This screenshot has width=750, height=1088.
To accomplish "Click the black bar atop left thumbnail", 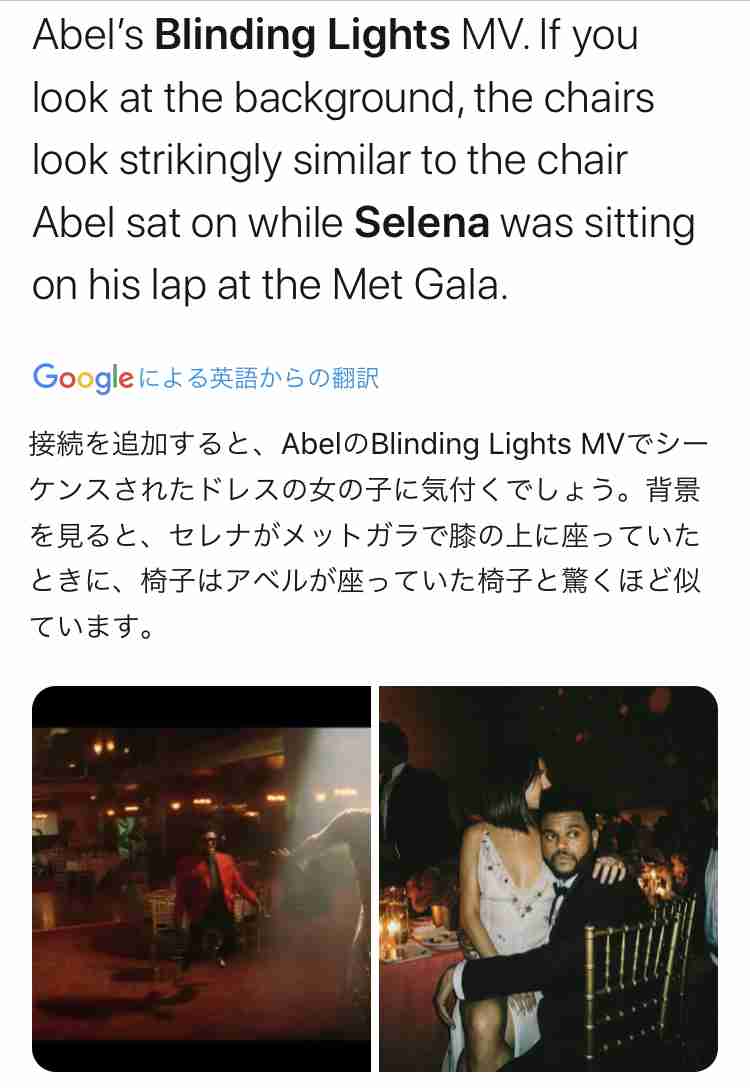I will pyautogui.click(x=201, y=706).
